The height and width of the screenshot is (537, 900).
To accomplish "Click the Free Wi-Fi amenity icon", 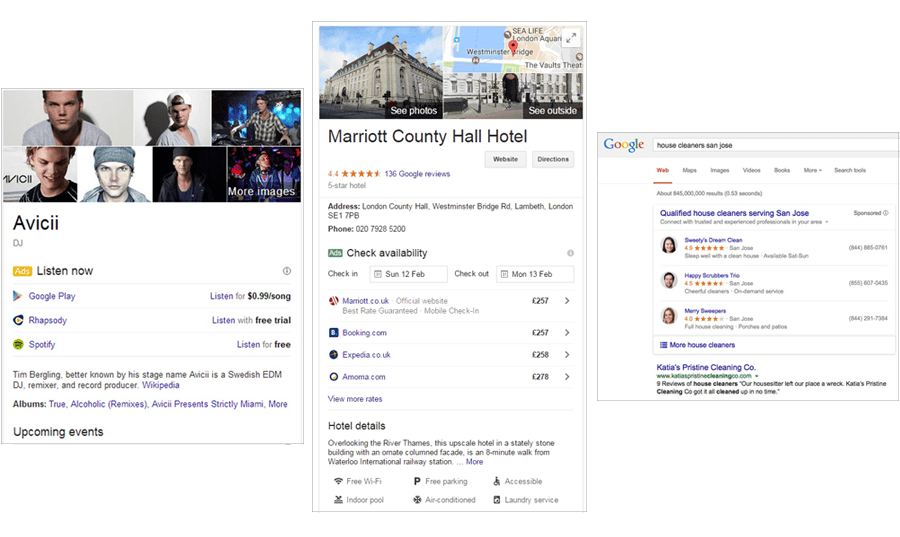I will click(339, 481).
